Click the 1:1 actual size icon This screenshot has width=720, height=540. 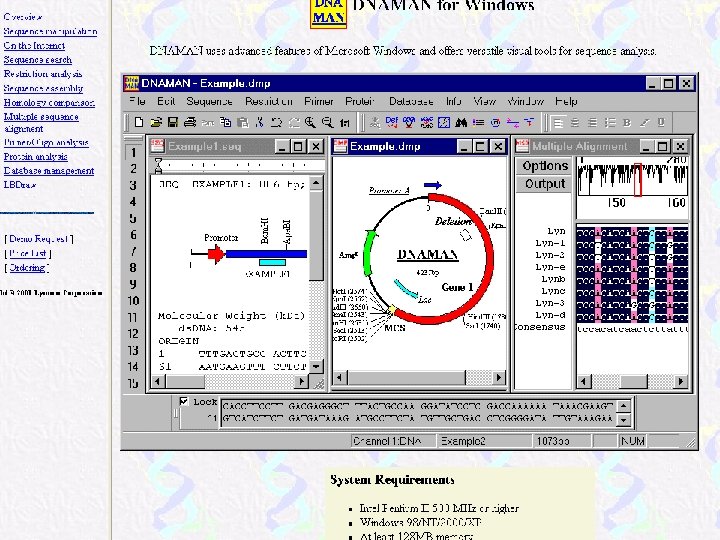344,123
